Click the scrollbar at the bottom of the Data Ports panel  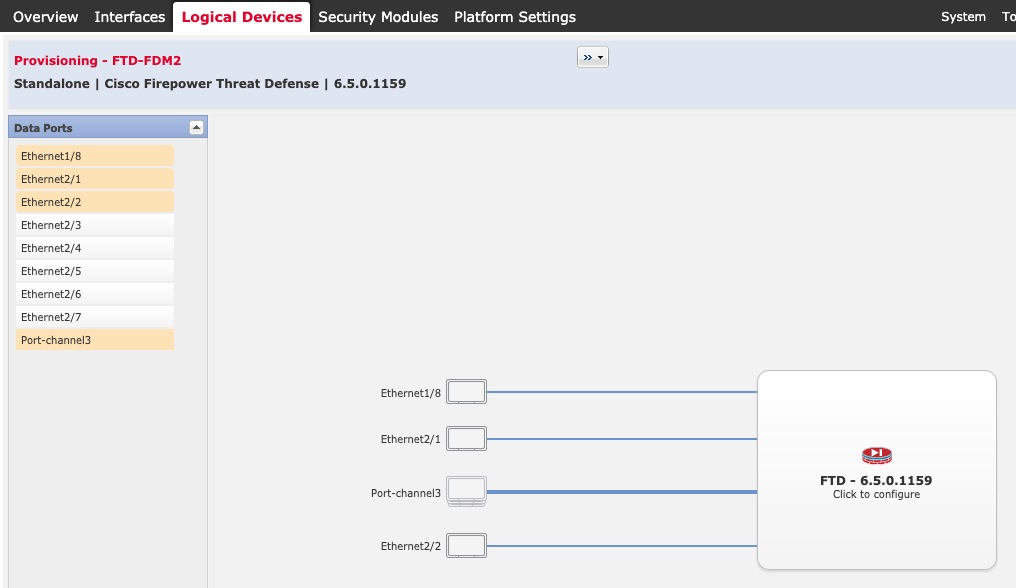pos(107,582)
